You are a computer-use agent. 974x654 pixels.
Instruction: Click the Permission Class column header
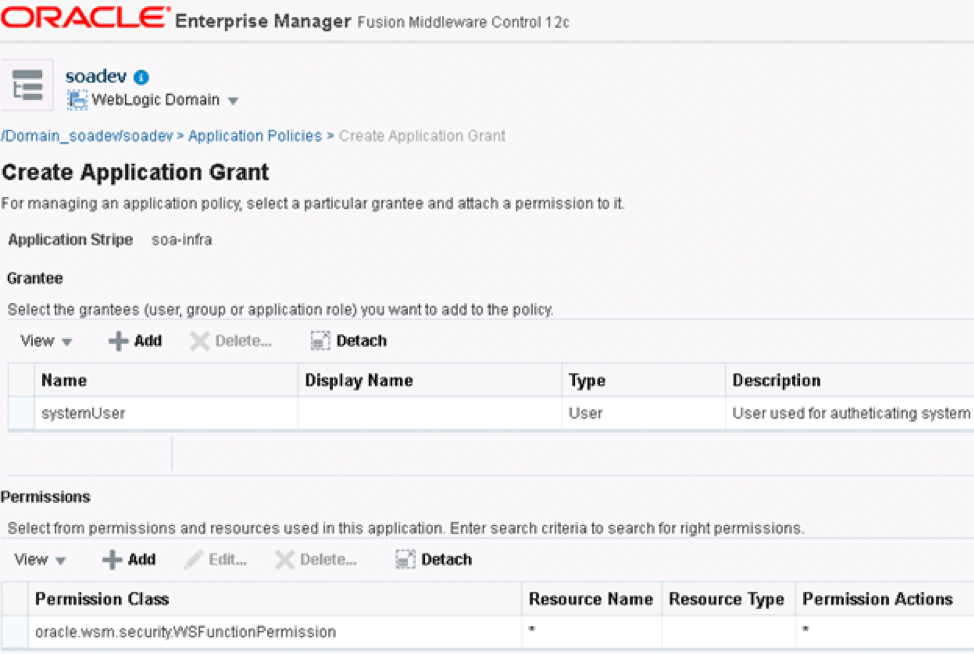pos(102,599)
